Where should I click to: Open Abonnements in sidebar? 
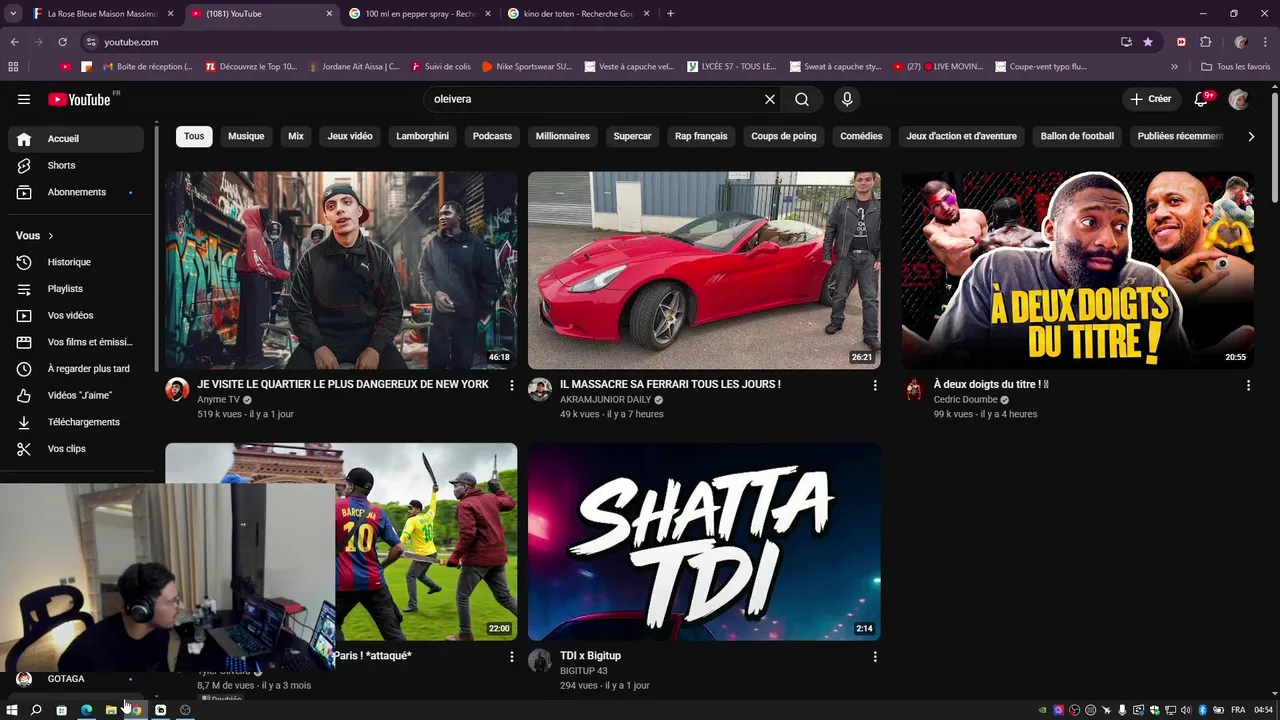[76, 192]
